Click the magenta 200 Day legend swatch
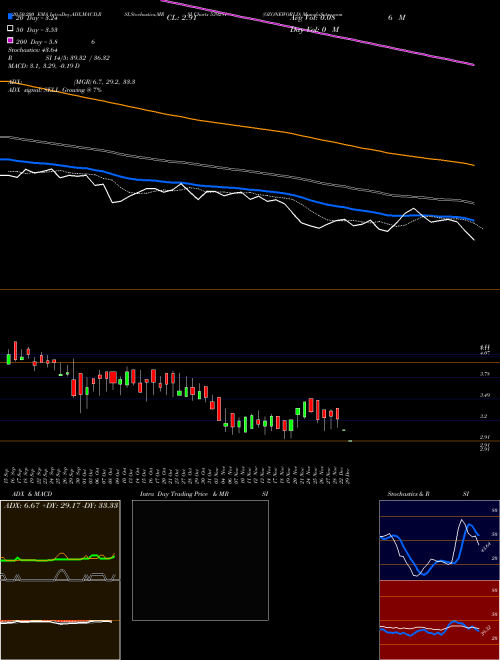 coord(10,41)
